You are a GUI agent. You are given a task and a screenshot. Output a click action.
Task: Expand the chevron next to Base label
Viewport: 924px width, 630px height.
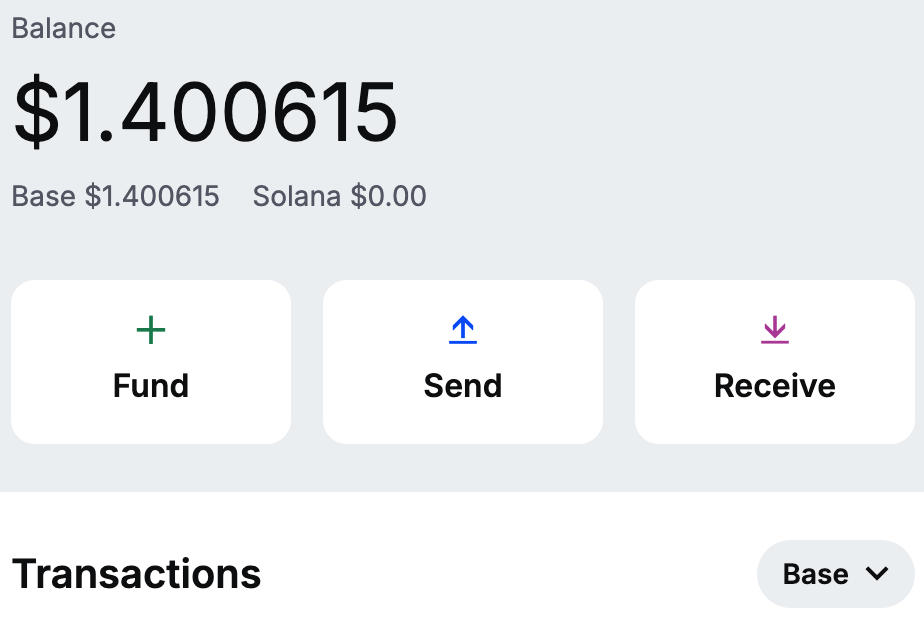coord(878,574)
